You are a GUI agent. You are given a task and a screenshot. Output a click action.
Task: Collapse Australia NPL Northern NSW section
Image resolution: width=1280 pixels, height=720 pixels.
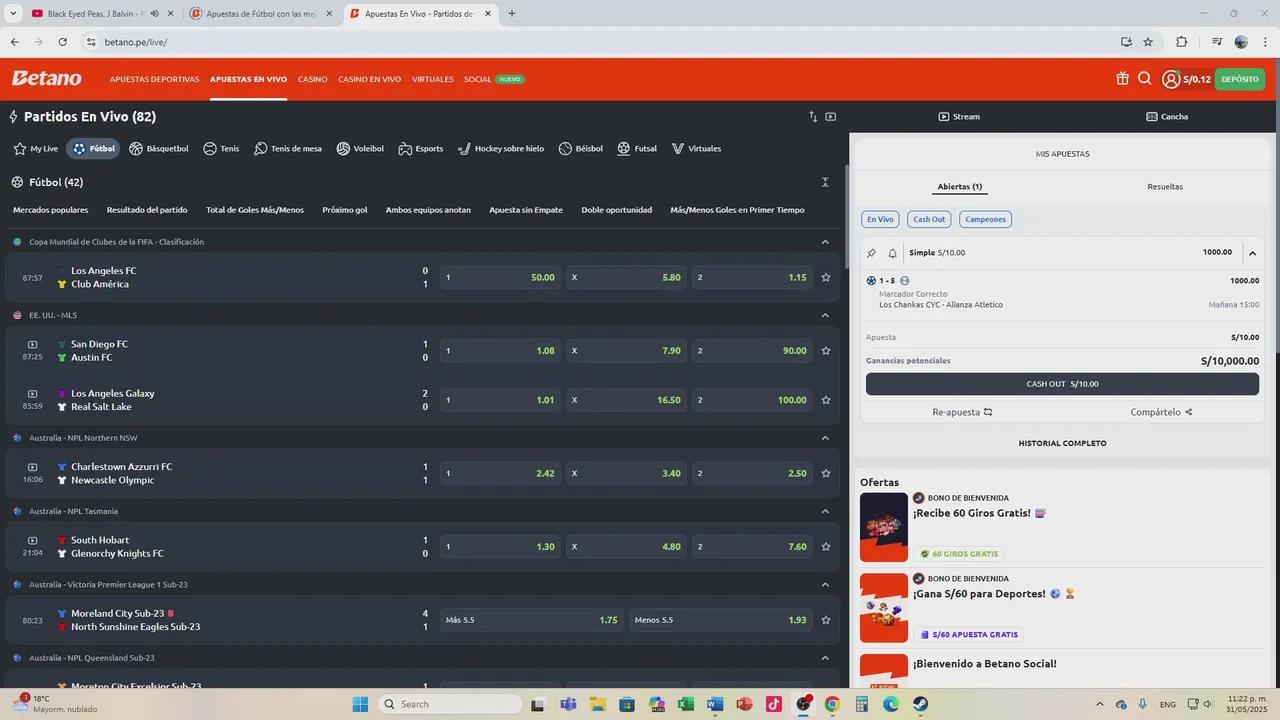tap(825, 438)
